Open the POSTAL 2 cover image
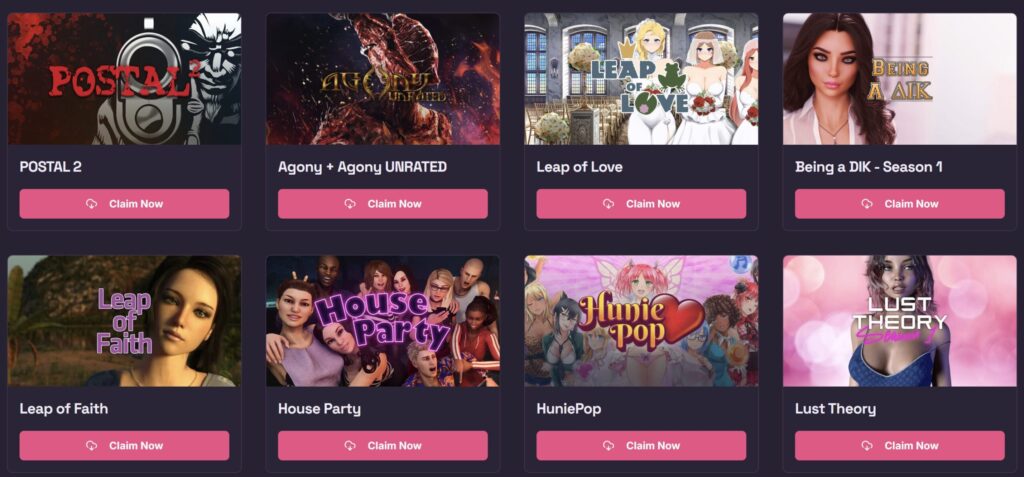Image resolution: width=1024 pixels, height=477 pixels. pos(124,79)
